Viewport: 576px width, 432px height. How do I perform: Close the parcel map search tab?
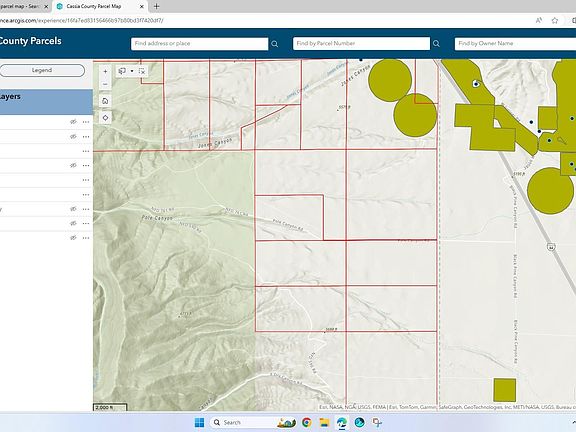pos(46,6)
